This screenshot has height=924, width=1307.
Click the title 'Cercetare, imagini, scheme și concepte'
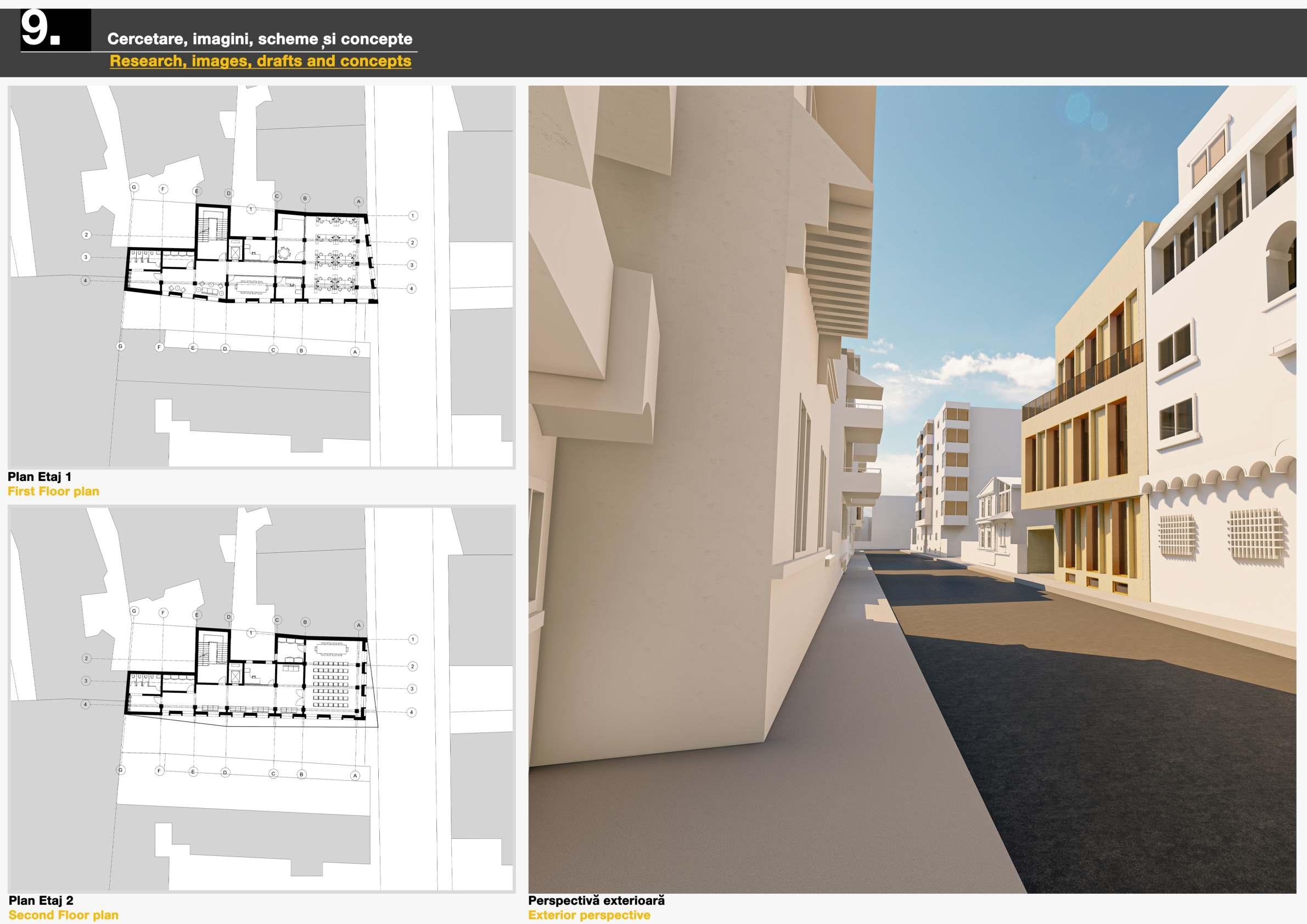[x=260, y=39]
